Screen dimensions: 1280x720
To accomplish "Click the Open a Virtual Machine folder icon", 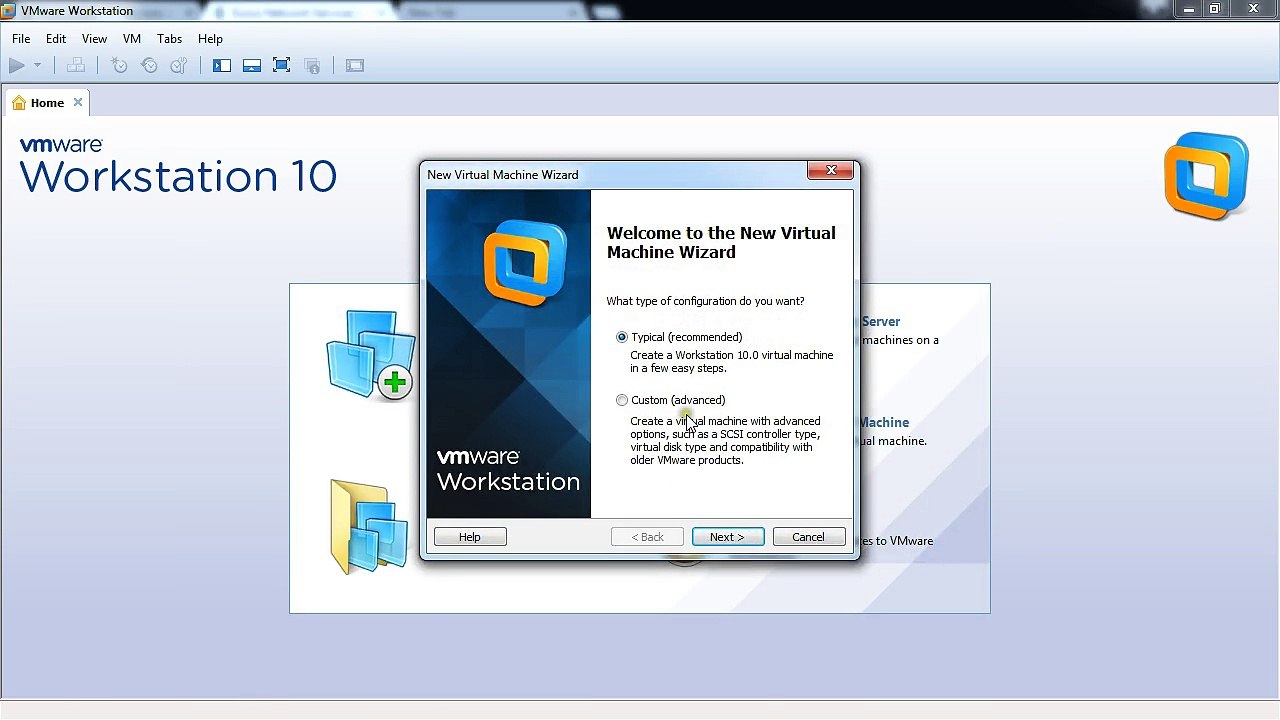I will pos(369,526).
